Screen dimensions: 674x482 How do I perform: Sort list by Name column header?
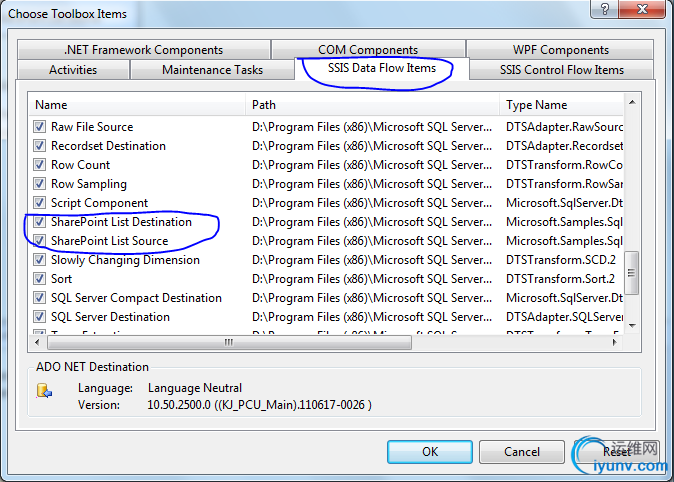coord(138,105)
